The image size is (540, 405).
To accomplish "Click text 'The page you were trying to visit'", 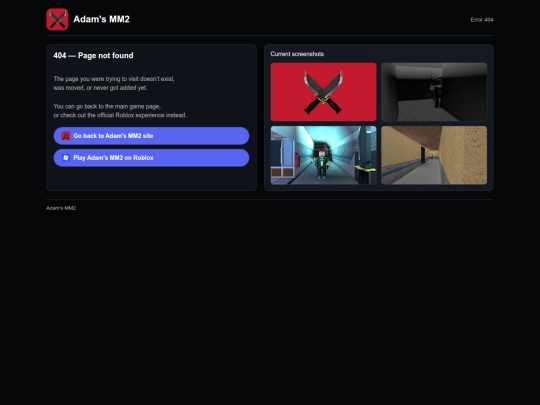I will pos(96,79).
